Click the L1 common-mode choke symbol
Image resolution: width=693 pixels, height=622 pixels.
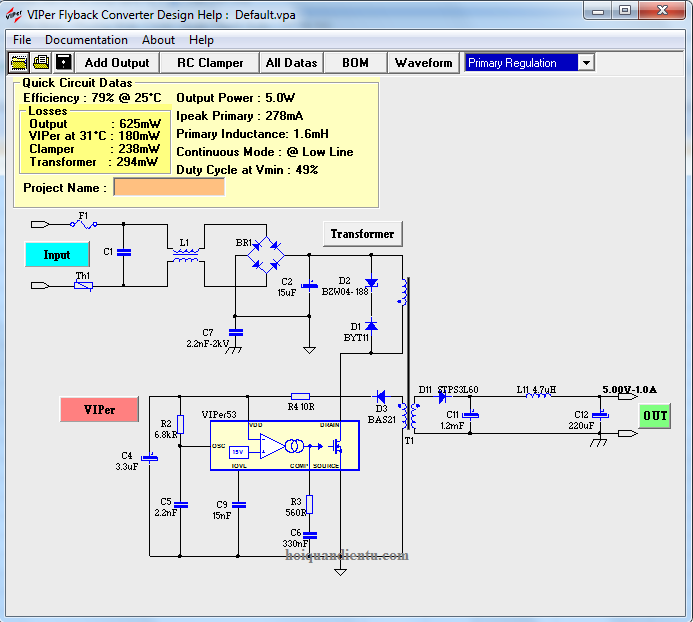pos(186,256)
